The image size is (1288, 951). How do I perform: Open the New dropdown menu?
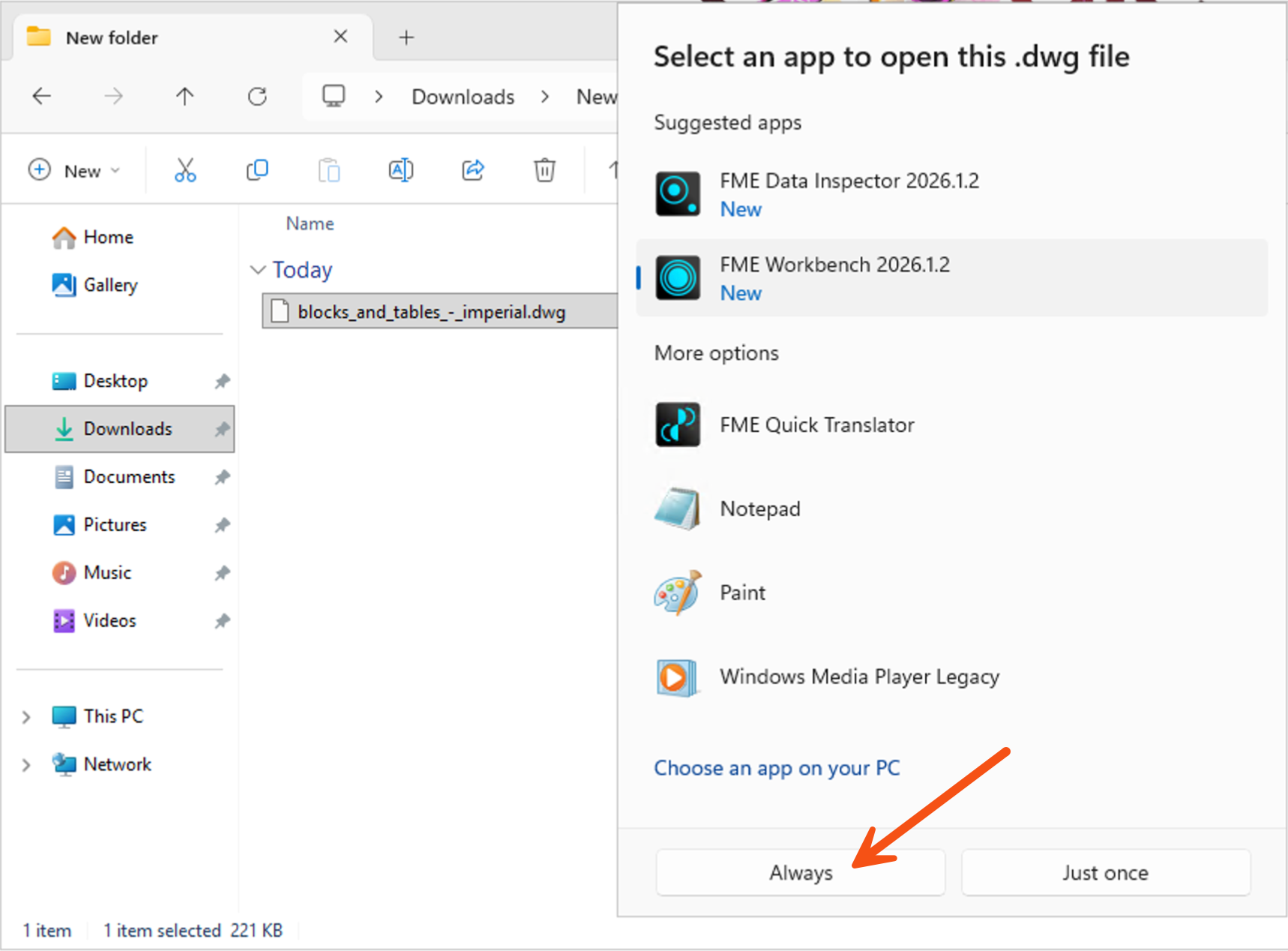click(x=74, y=170)
